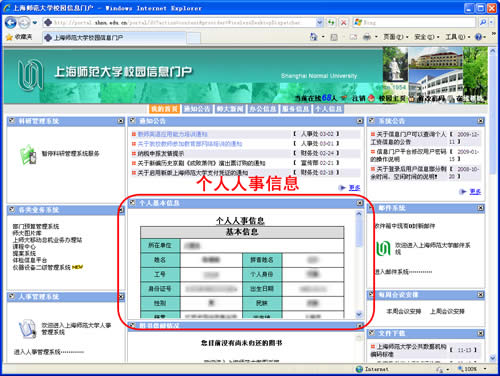This screenshot has height=376, width=500.
Task: Open the 师大图片库 link
Action: pos(27,233)
